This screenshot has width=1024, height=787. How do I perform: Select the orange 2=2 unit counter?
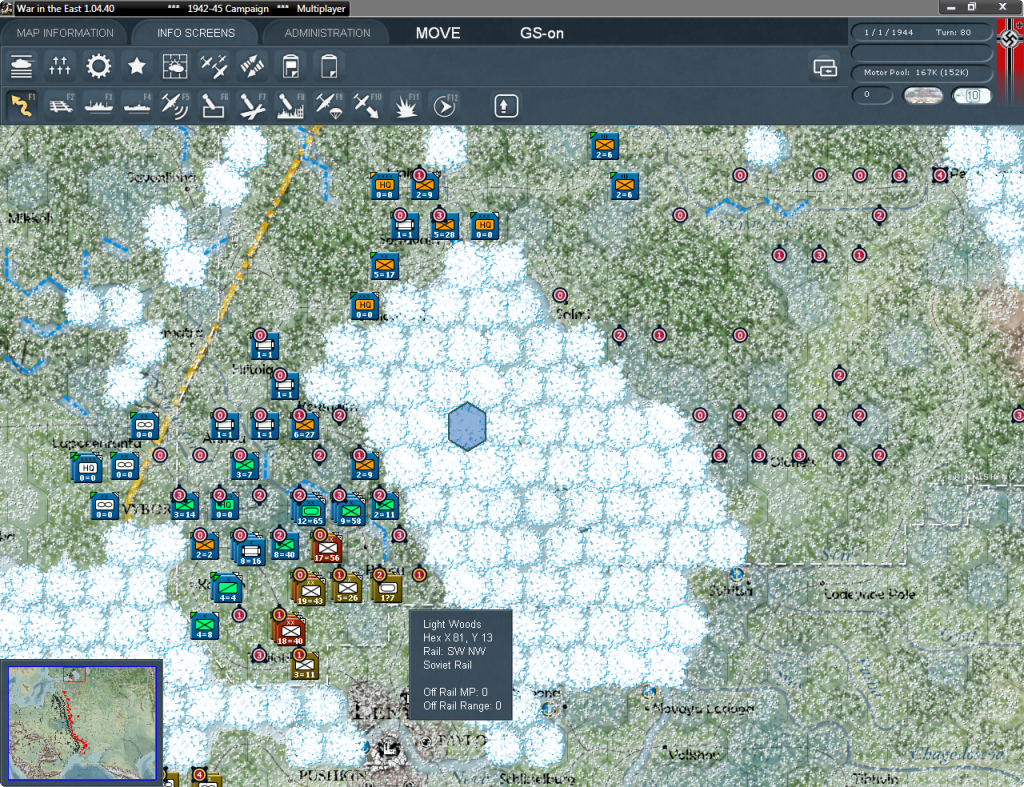204,547
